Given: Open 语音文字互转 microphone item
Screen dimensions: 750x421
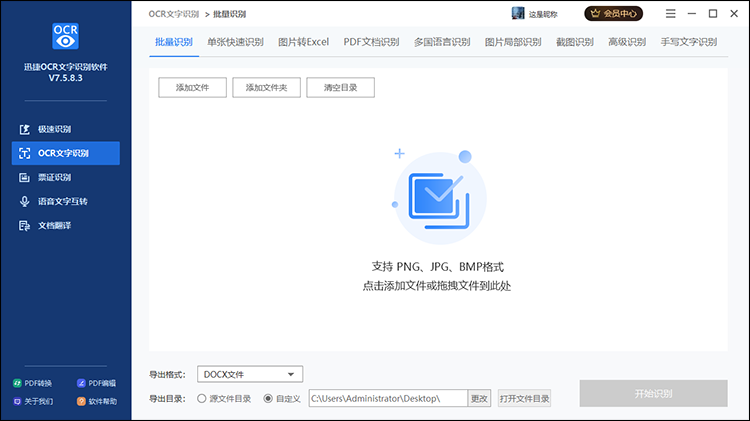Looking at the screenshot, I should pyautogui.click(x=66, y=201).
